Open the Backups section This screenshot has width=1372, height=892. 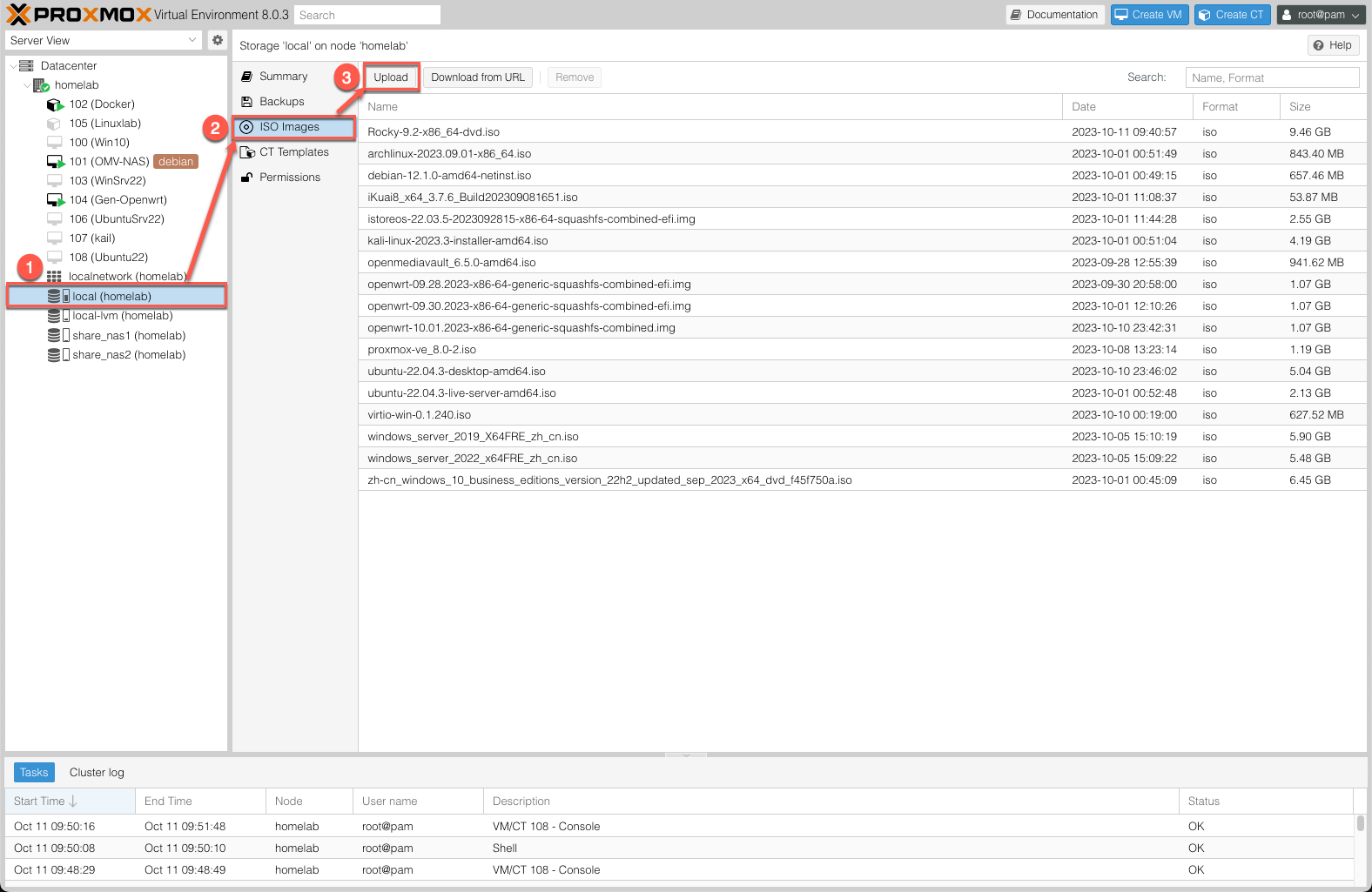[x=294, y=102]
